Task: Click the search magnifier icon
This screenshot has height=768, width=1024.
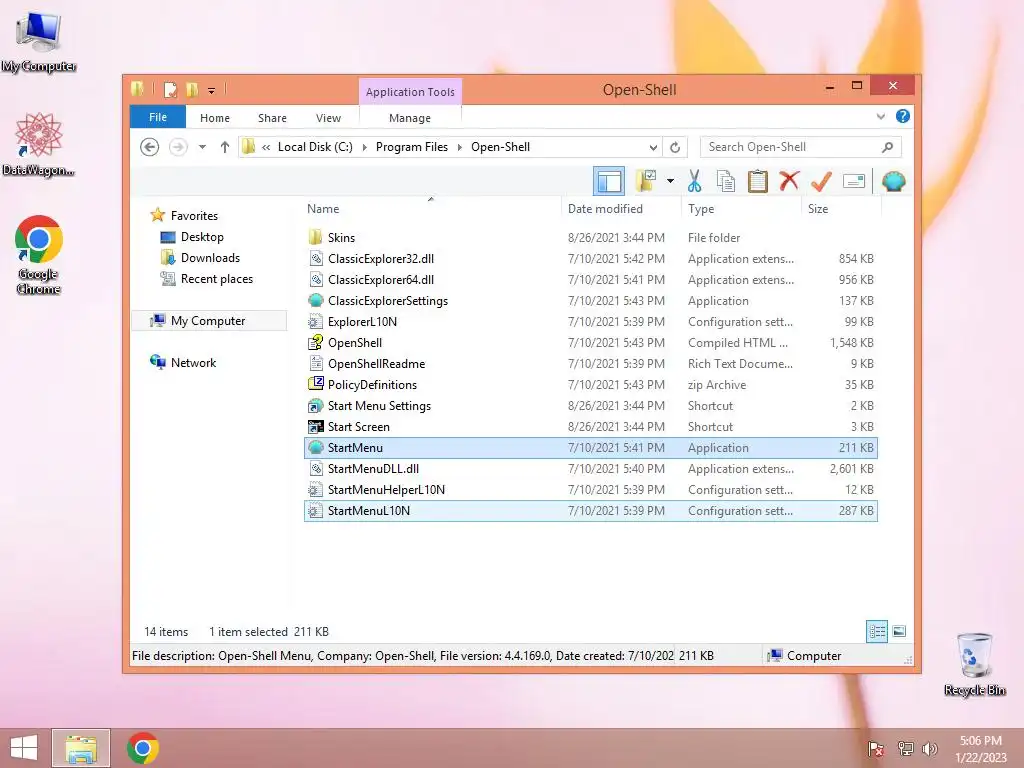Action: [x=887, y=148]
